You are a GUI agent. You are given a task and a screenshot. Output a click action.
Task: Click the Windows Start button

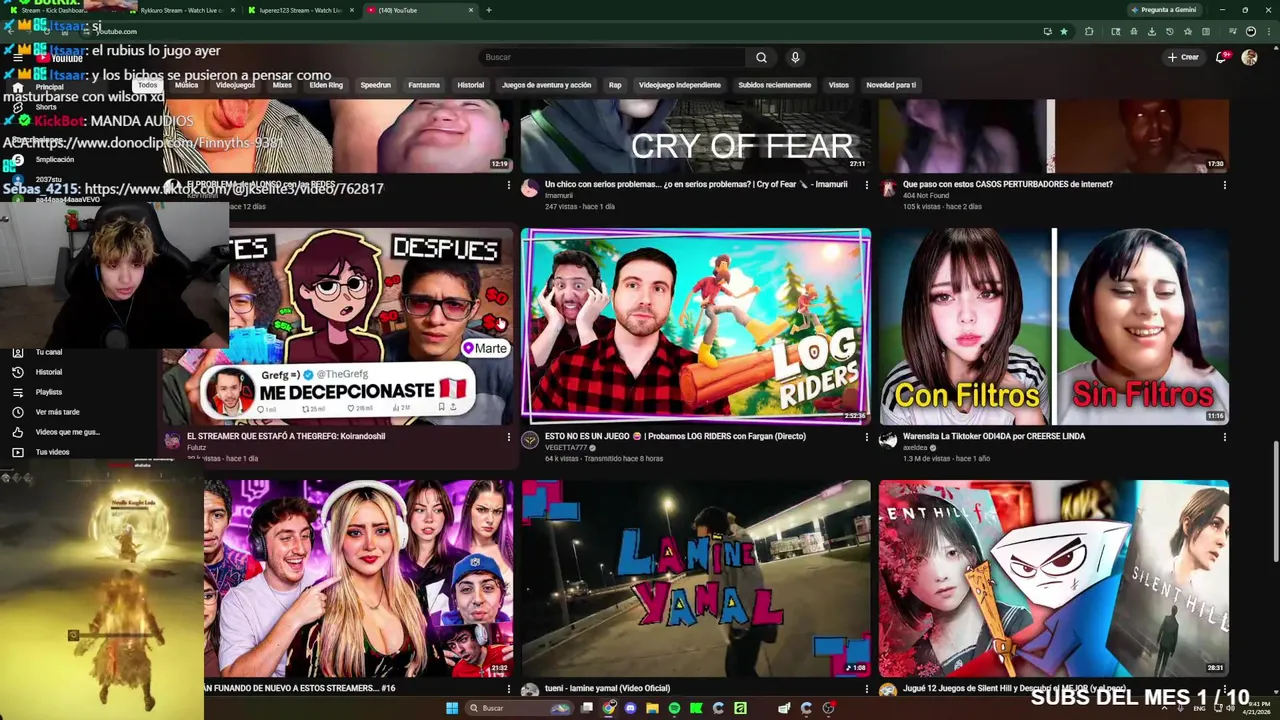(x=452, y=708)
